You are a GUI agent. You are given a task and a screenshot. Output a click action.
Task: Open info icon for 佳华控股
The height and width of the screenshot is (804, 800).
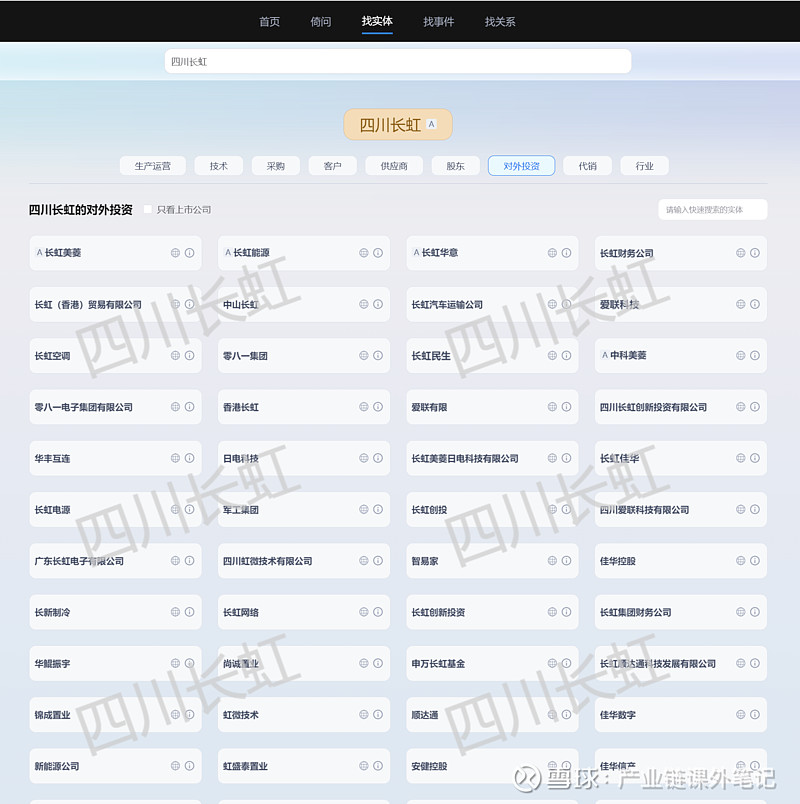coord(755,560)
